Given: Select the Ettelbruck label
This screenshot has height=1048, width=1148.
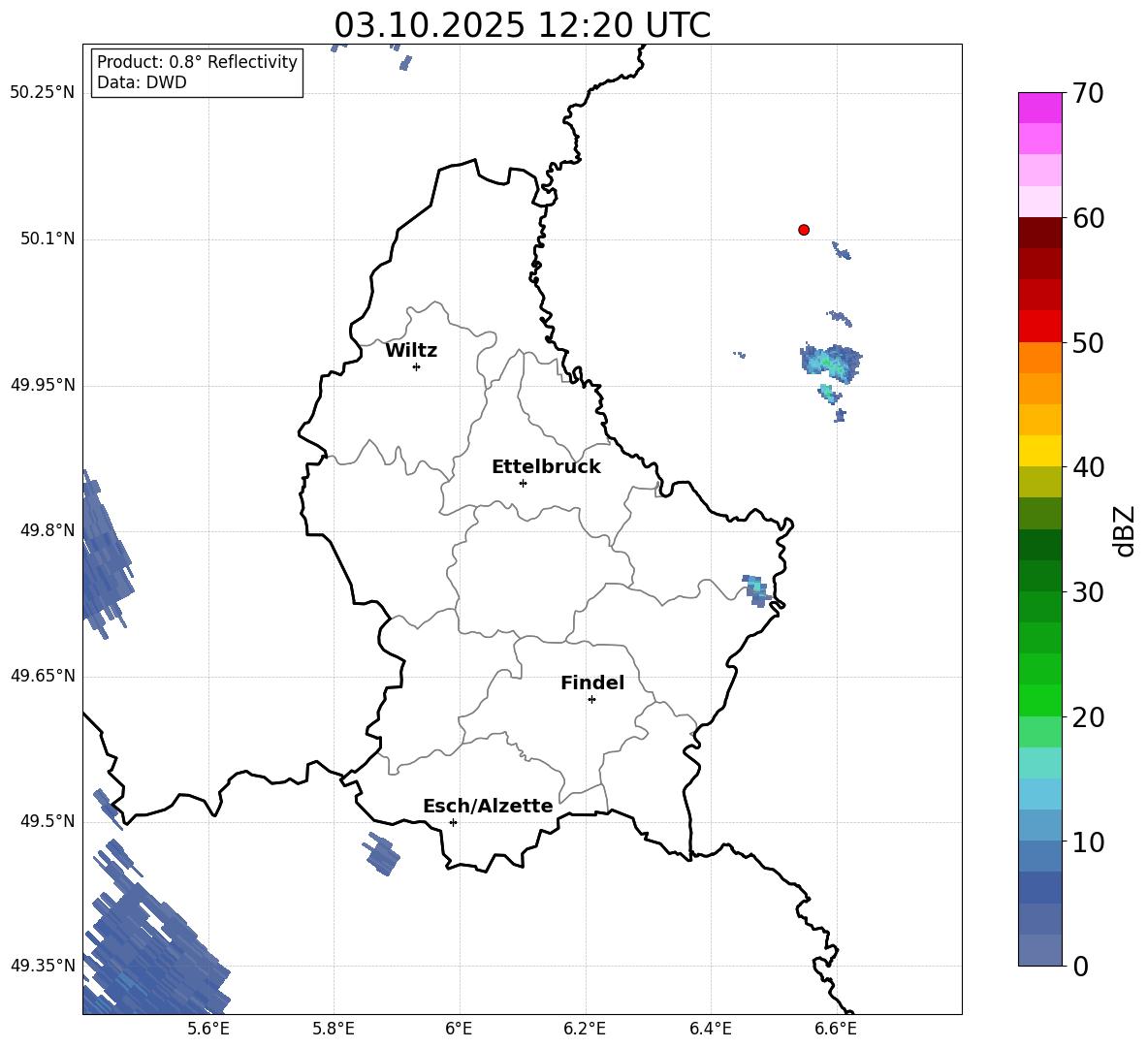Looking at the screenshot, I should [546, 467].
